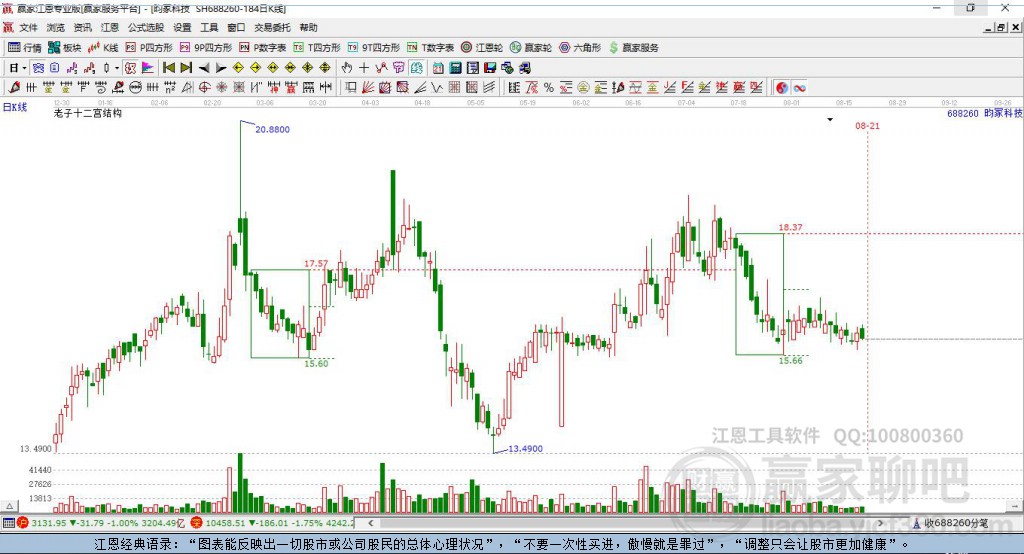Open the P四方形 tool
This screenshot has width=1024, height=554.
point(149,48)
